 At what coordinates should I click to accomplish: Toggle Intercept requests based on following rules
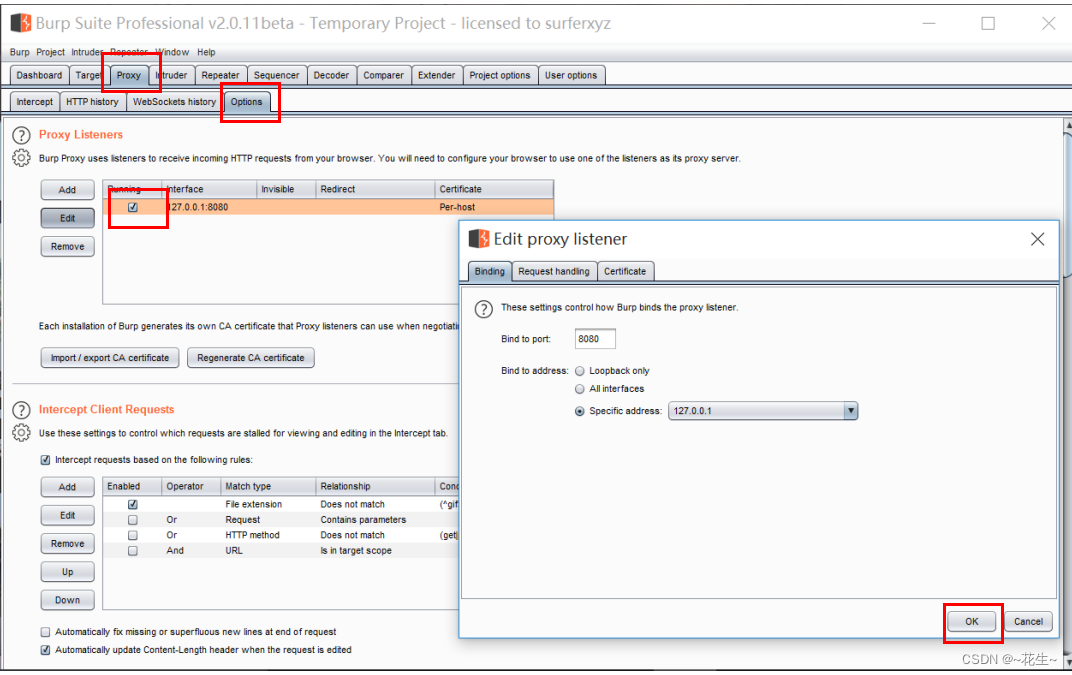pyautogui.click(x=45, y=460)
